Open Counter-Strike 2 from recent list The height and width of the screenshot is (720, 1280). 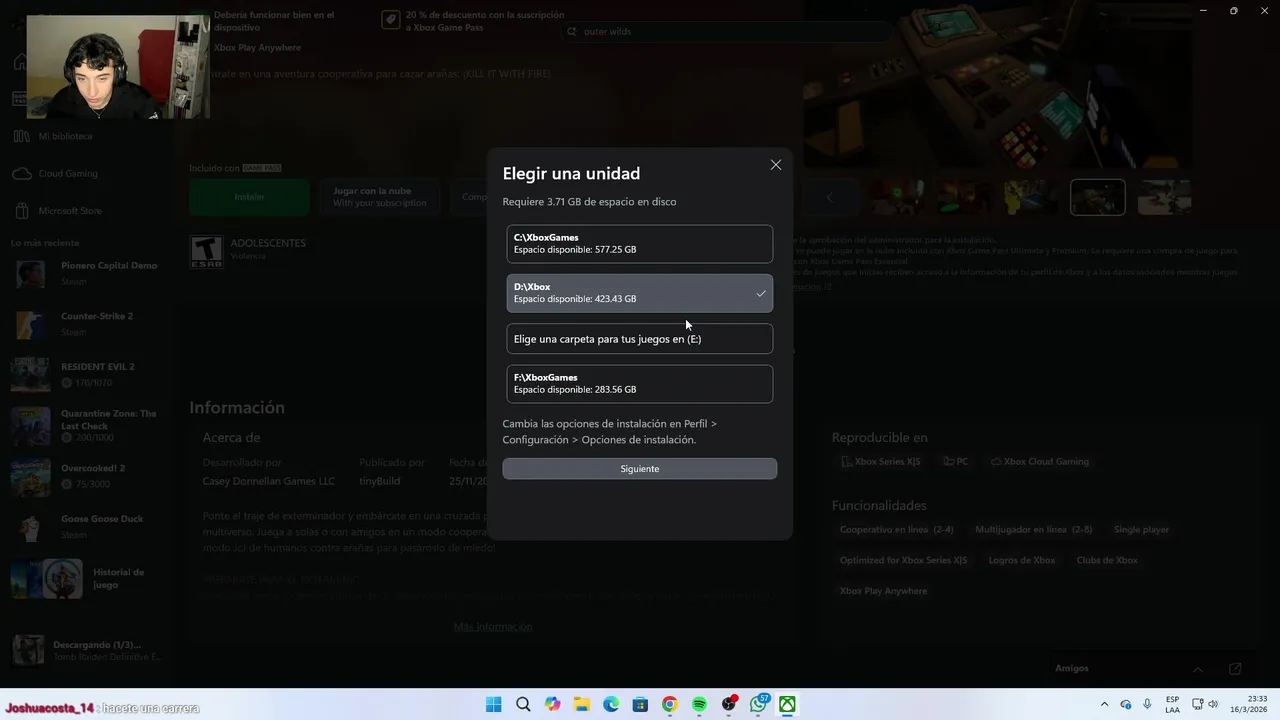88,323
